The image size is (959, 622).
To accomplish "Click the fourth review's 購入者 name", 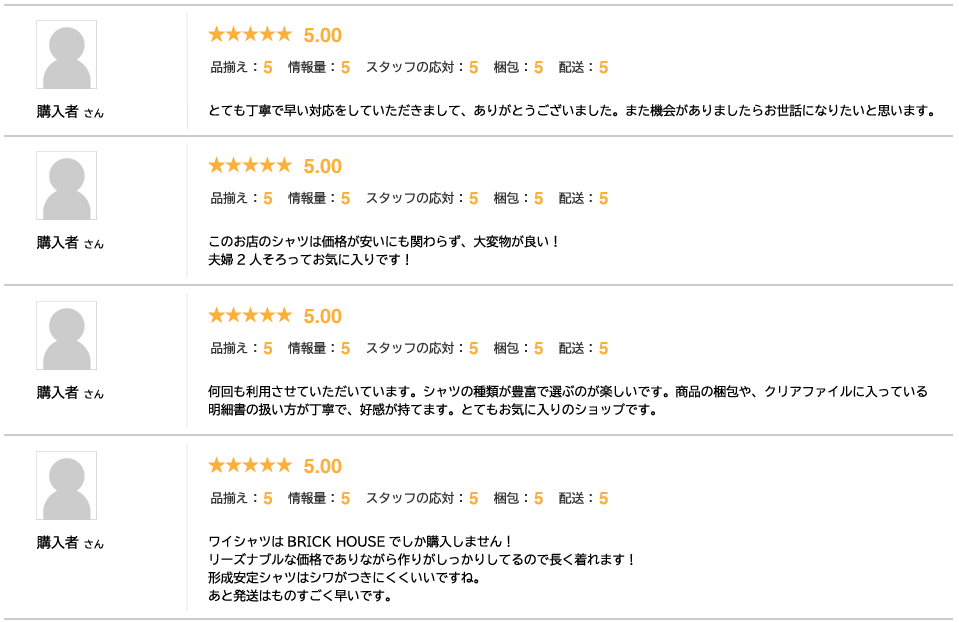I will click(x=58, y=542).
